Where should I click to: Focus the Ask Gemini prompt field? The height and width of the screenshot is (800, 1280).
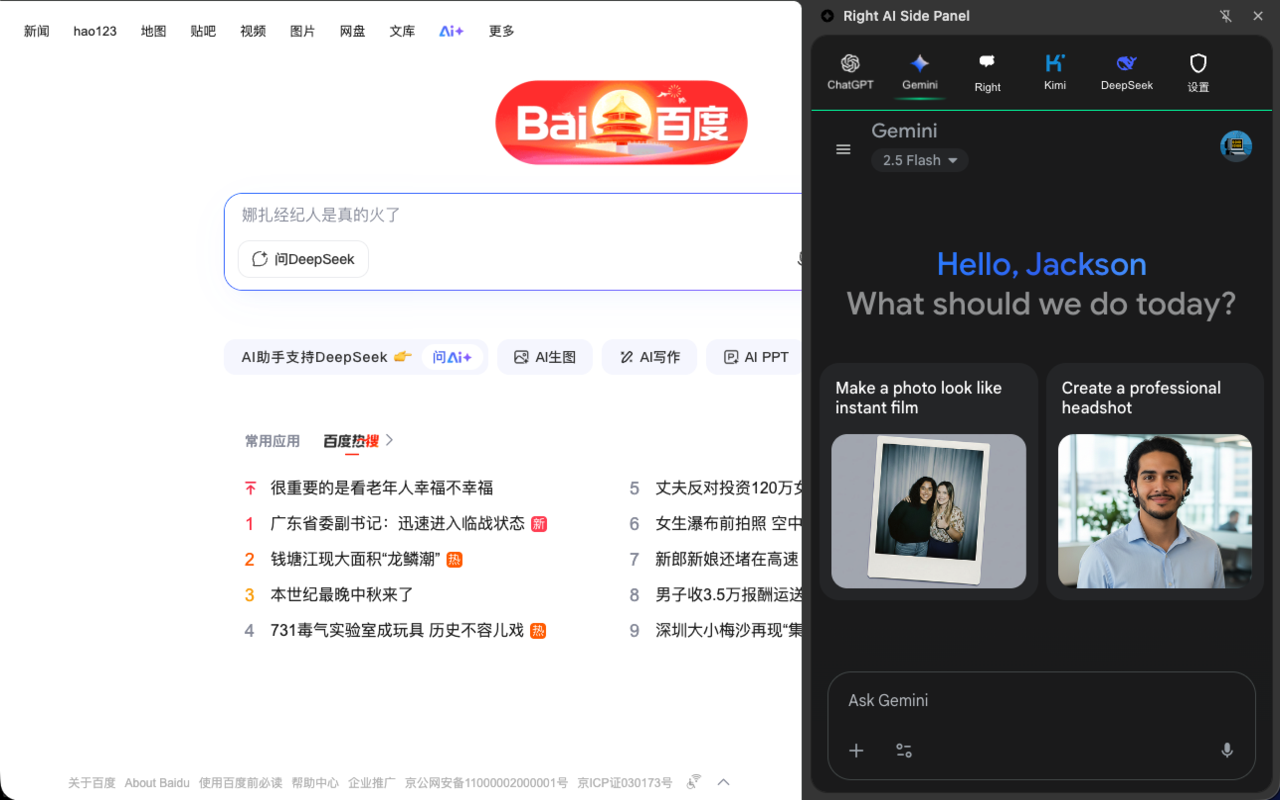coord(1041,701)
